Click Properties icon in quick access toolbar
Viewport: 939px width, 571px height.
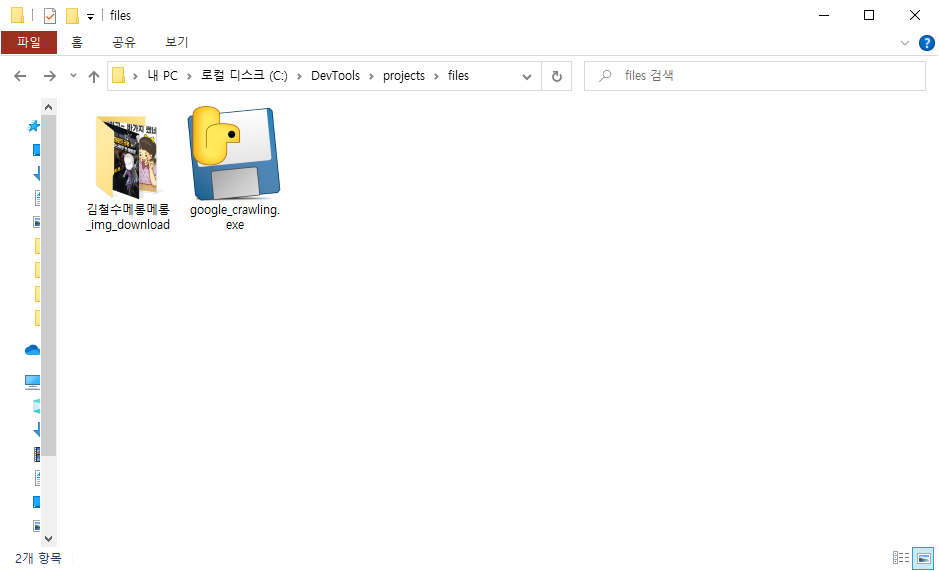point(50,16)
